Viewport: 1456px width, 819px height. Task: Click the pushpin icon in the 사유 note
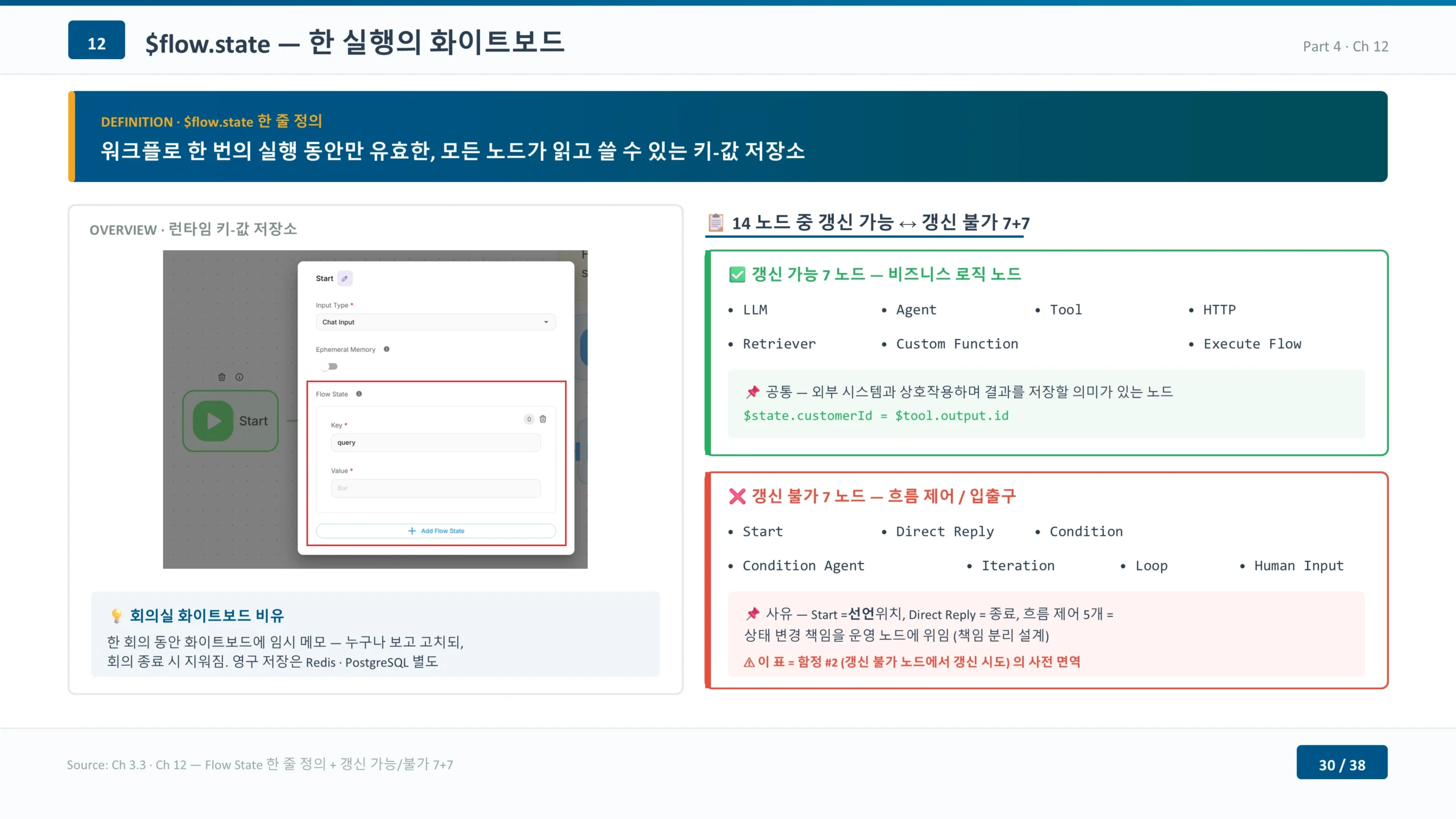point(752,614)
